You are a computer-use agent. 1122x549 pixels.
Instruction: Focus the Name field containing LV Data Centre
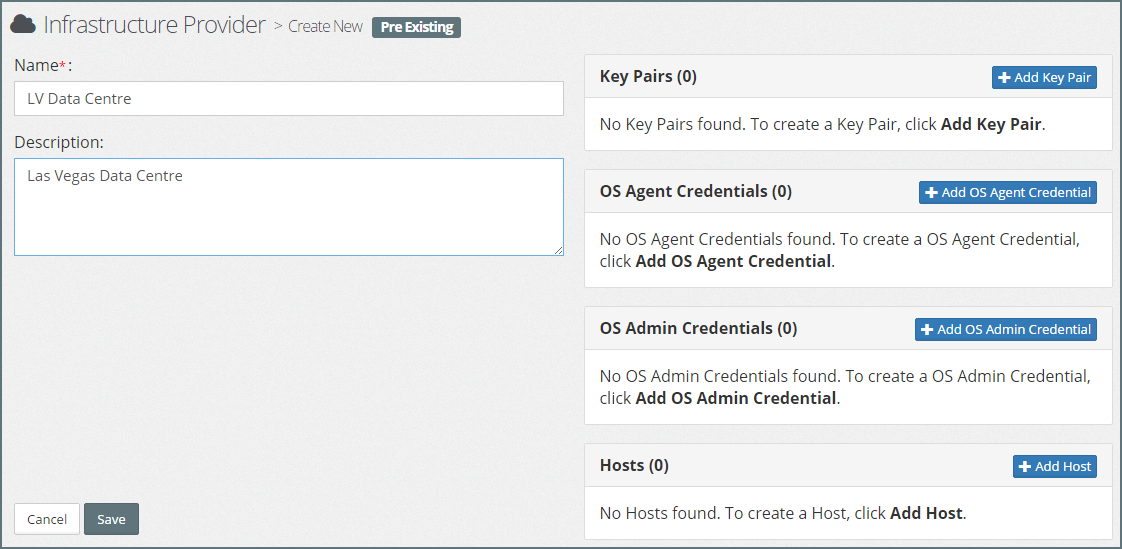pos(288,99)
